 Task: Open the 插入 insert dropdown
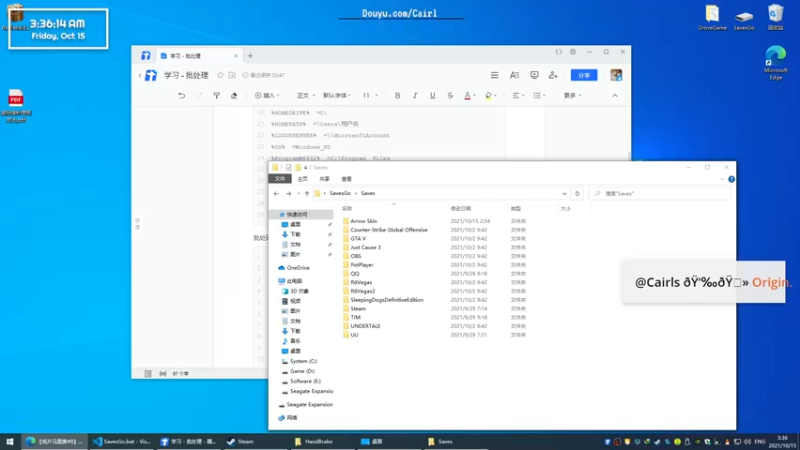point(267,95)
